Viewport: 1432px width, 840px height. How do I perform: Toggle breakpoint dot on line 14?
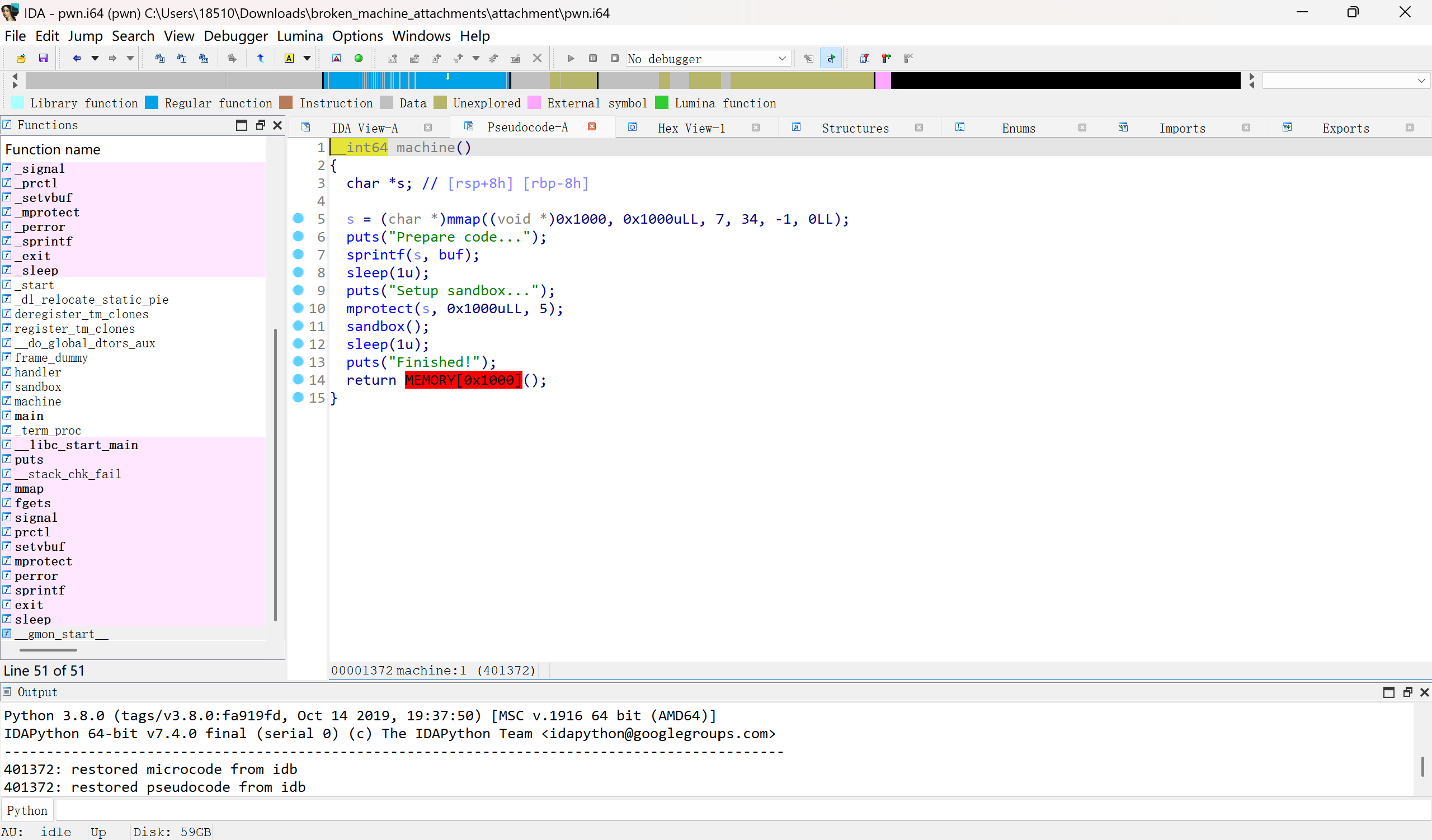click(298, 379)
